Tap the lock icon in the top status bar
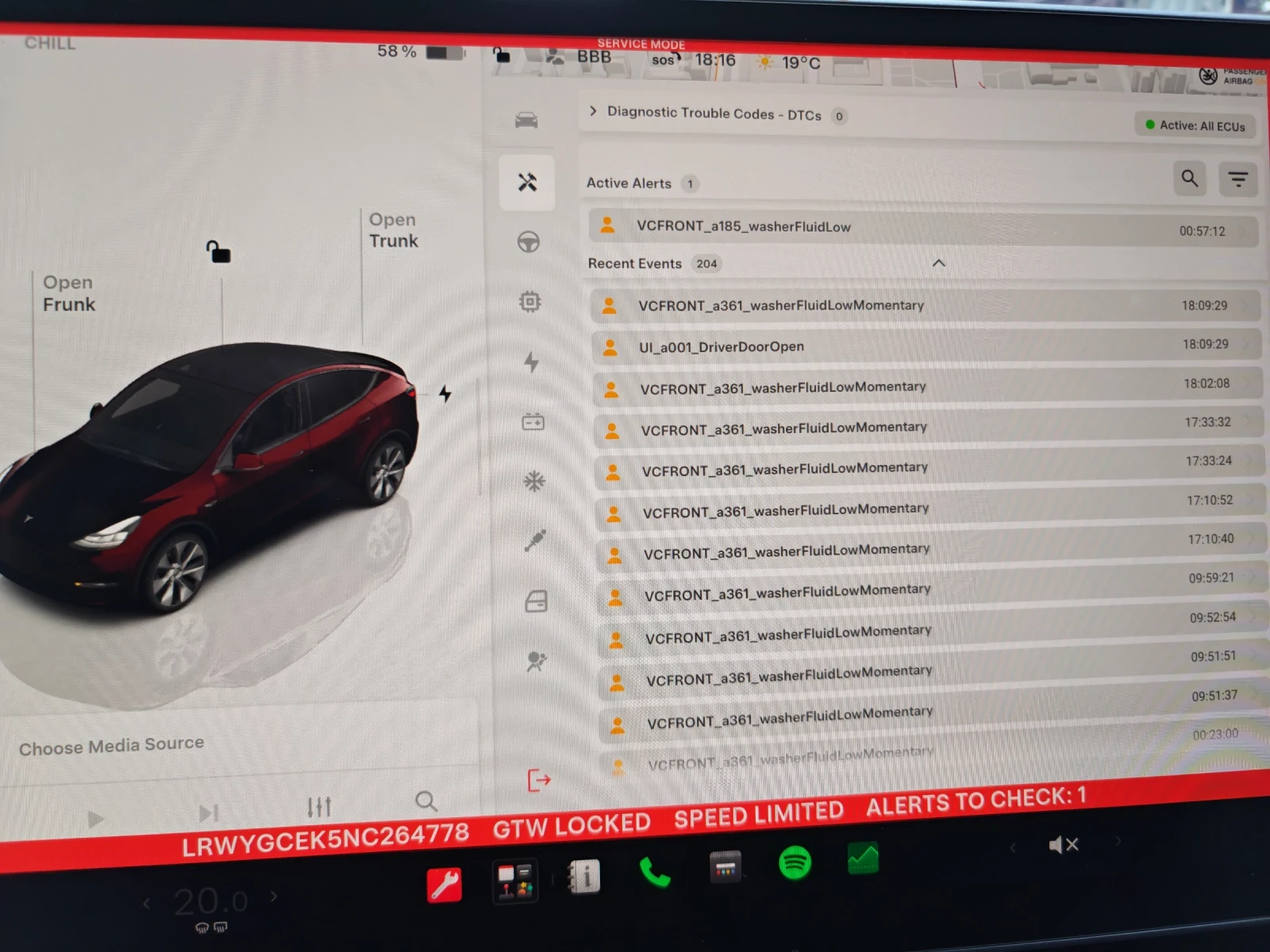This screenshot has width=1270, height=952. point(502,55)
